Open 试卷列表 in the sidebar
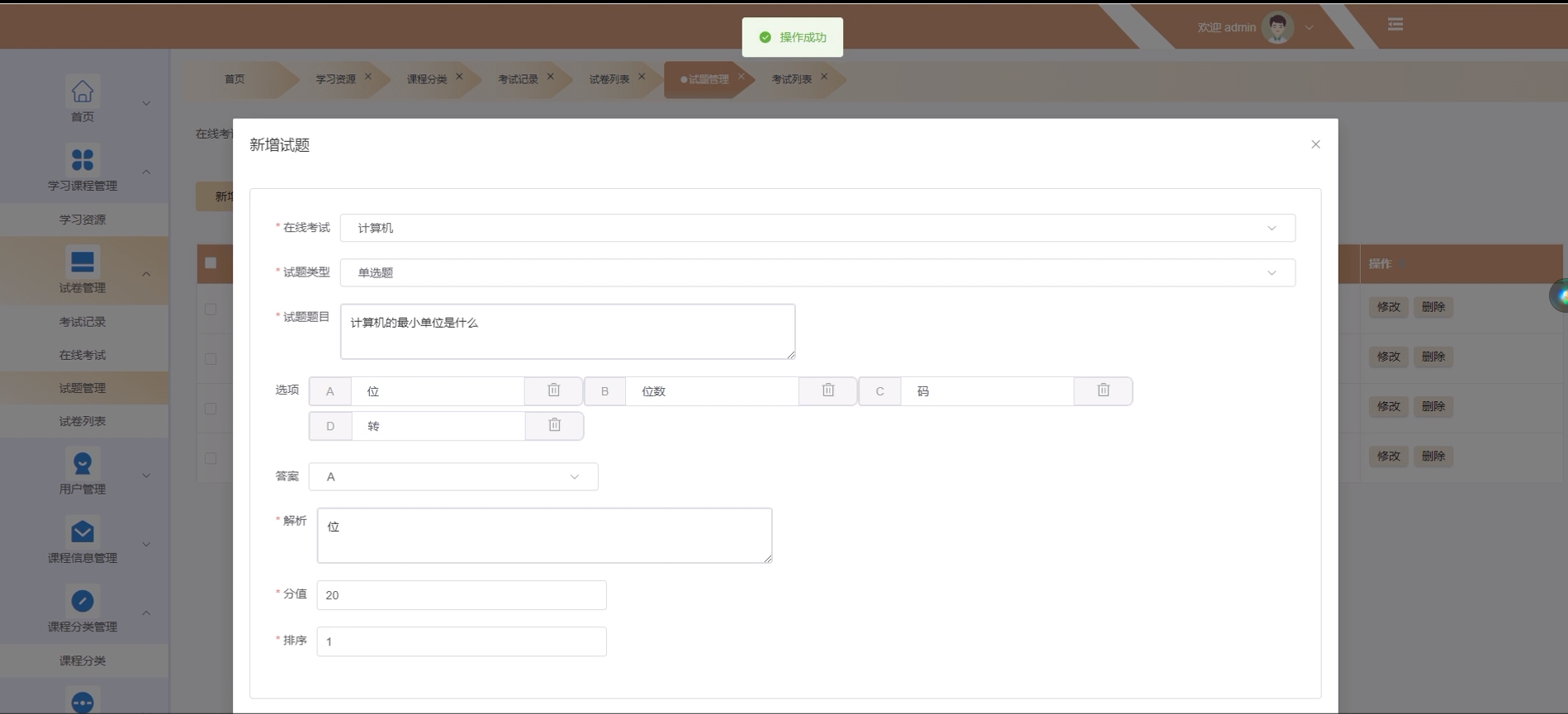The width and height of the screenshot is (1568, 714). pyautogui.click(x=83, y=421)
